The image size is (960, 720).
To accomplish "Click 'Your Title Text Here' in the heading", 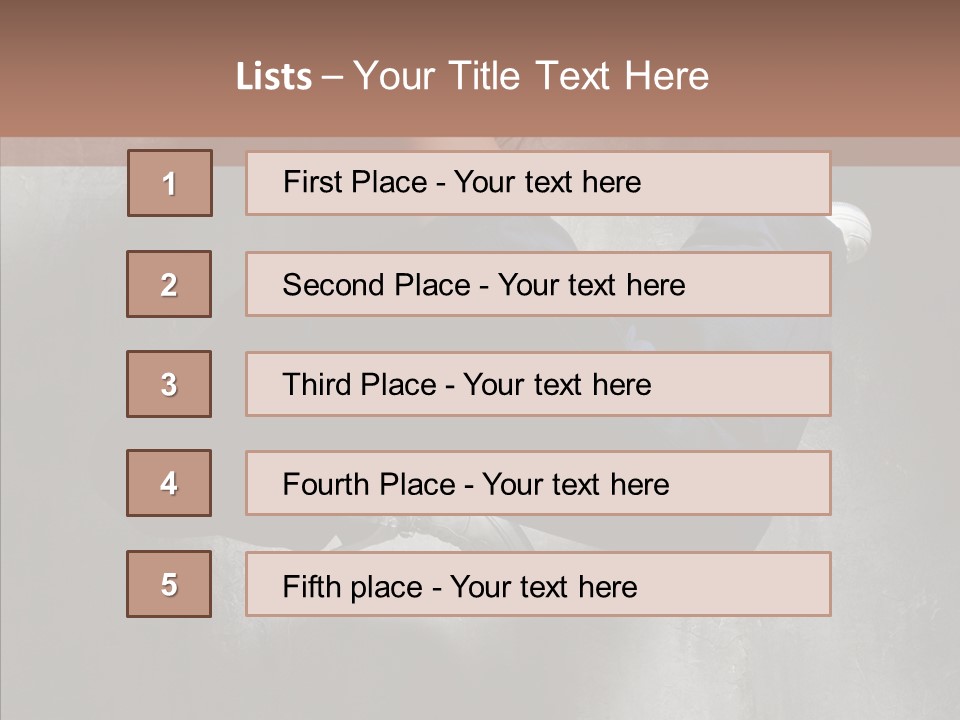I will [x=531, y=76].
